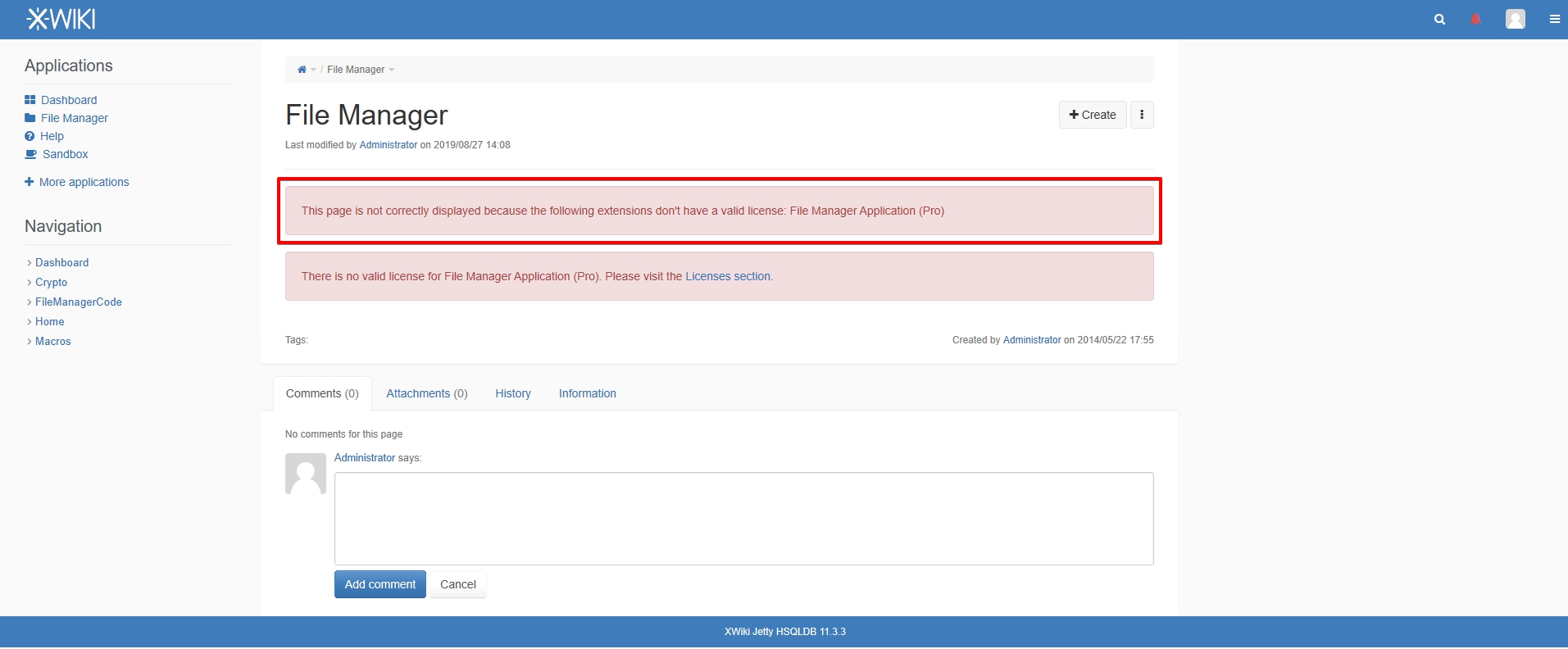Open the More applications link
1568x649 pixels.
84,182
